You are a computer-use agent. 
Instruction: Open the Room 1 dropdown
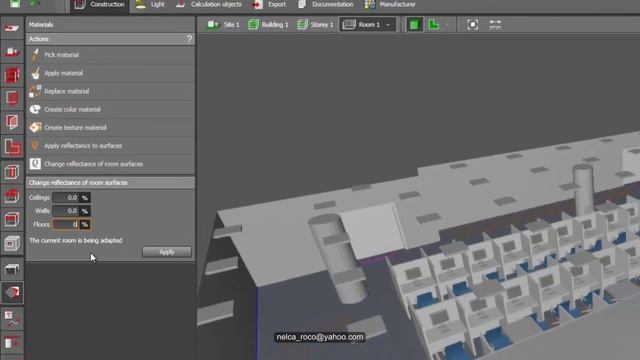pyautogui.click(x=367, y=24)
